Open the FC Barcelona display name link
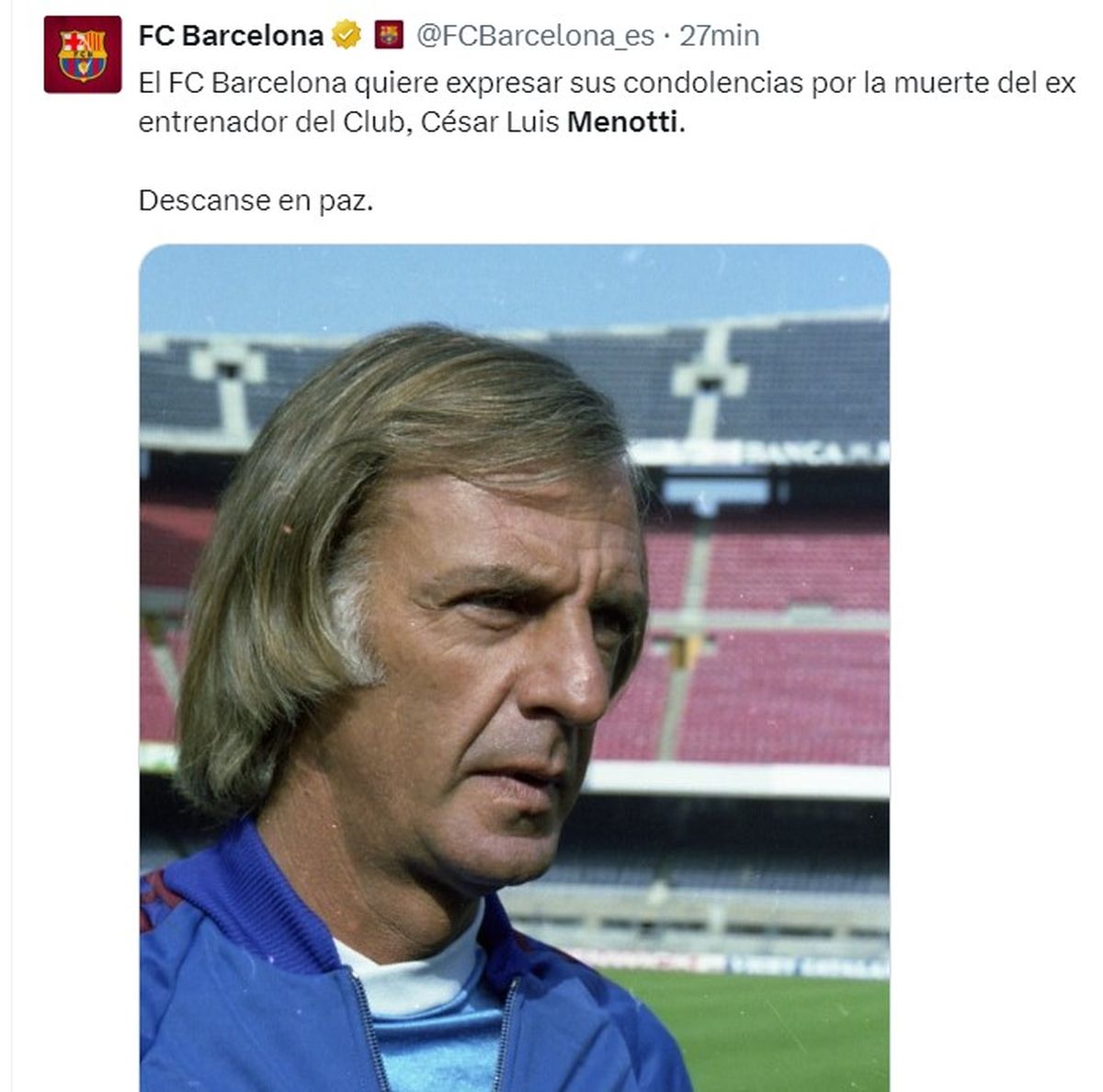Image resolution: width=1103 pixels, height=1092 pixels. pos(231,36)
